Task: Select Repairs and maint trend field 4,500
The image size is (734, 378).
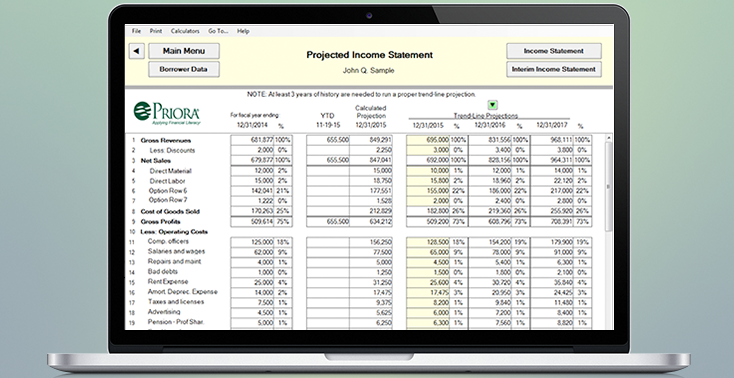Action: 428,262
